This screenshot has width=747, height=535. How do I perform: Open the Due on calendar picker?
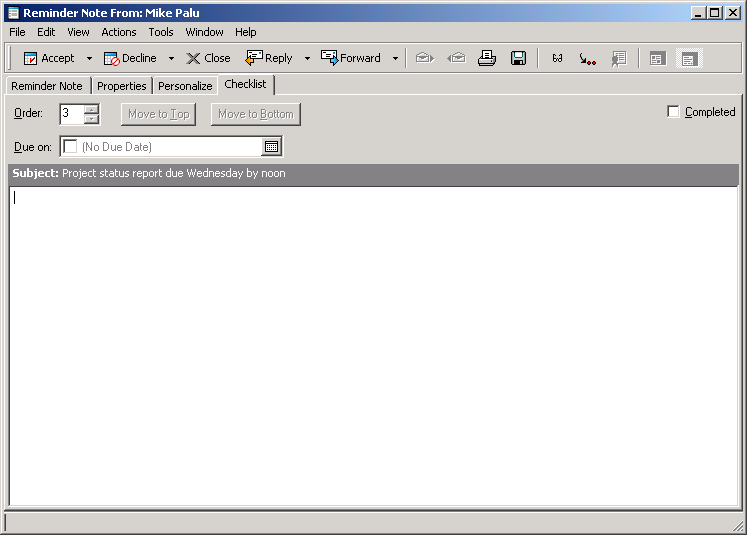point(272,147)
